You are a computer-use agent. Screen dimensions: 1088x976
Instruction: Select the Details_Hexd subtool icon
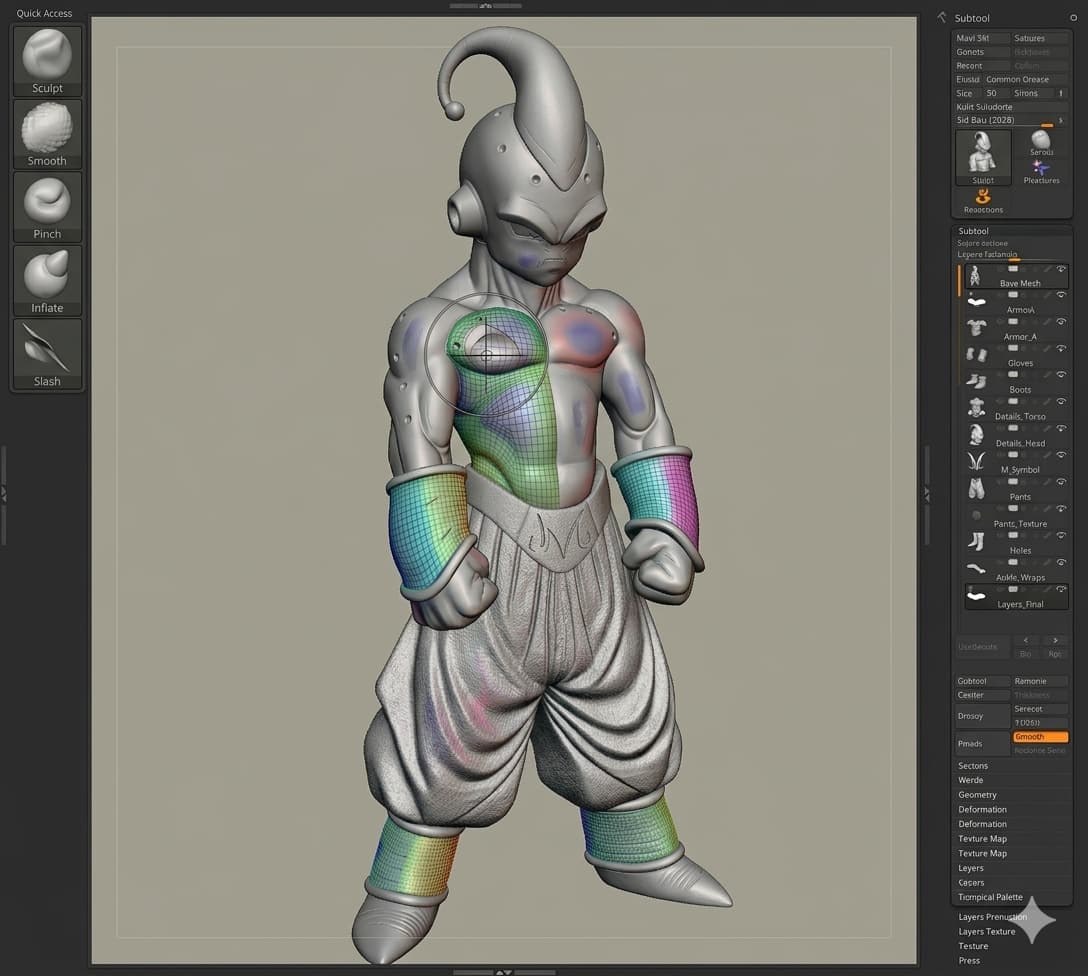coord(976,435)
